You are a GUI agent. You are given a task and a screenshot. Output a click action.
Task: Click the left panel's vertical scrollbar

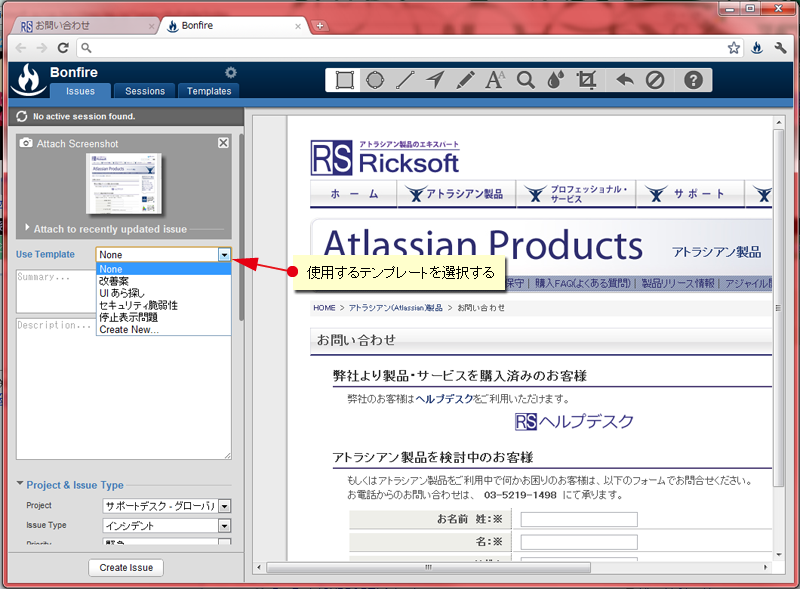241,227
